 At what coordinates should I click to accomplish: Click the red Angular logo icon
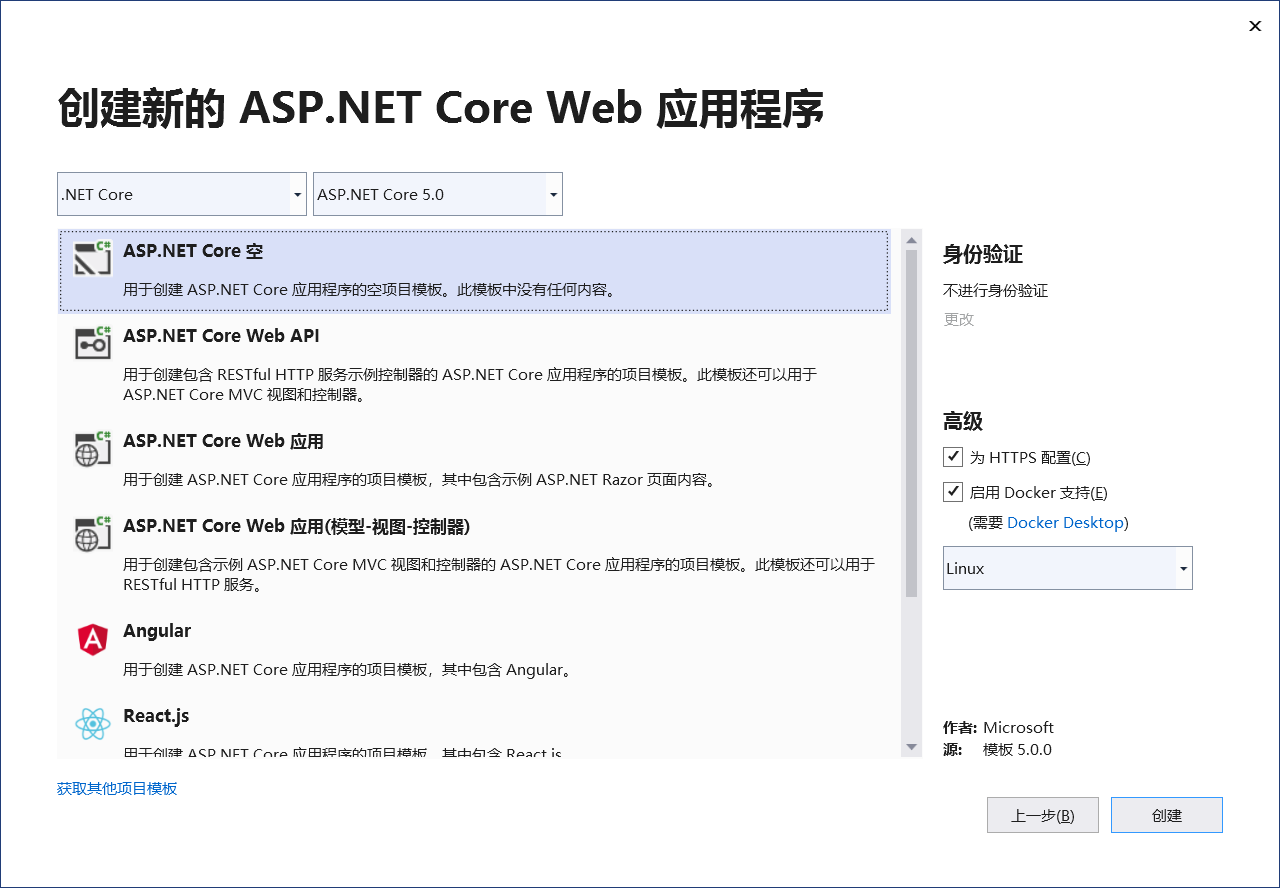[92, 639]
